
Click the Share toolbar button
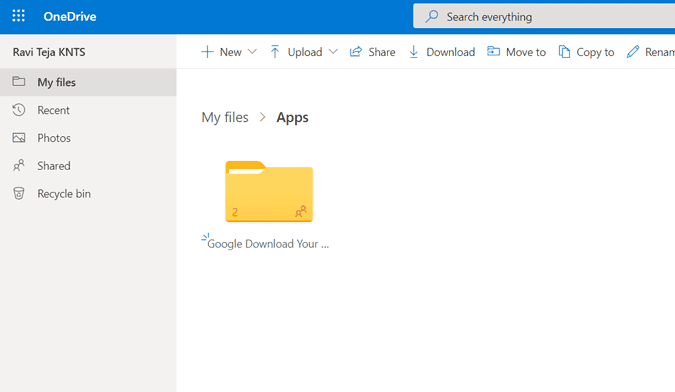pos(372,52)
